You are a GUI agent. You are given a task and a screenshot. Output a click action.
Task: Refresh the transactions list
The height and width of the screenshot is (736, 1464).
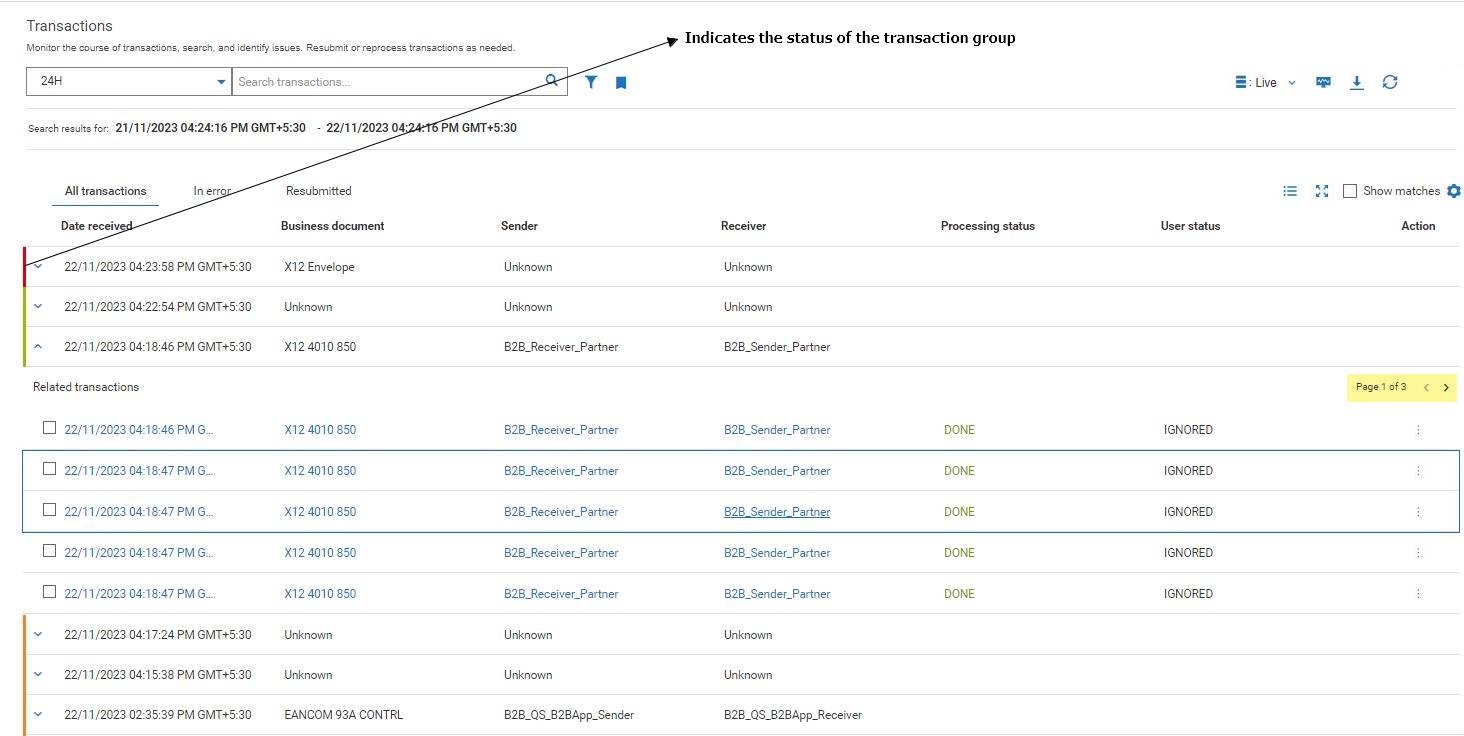pos(1390,82)
